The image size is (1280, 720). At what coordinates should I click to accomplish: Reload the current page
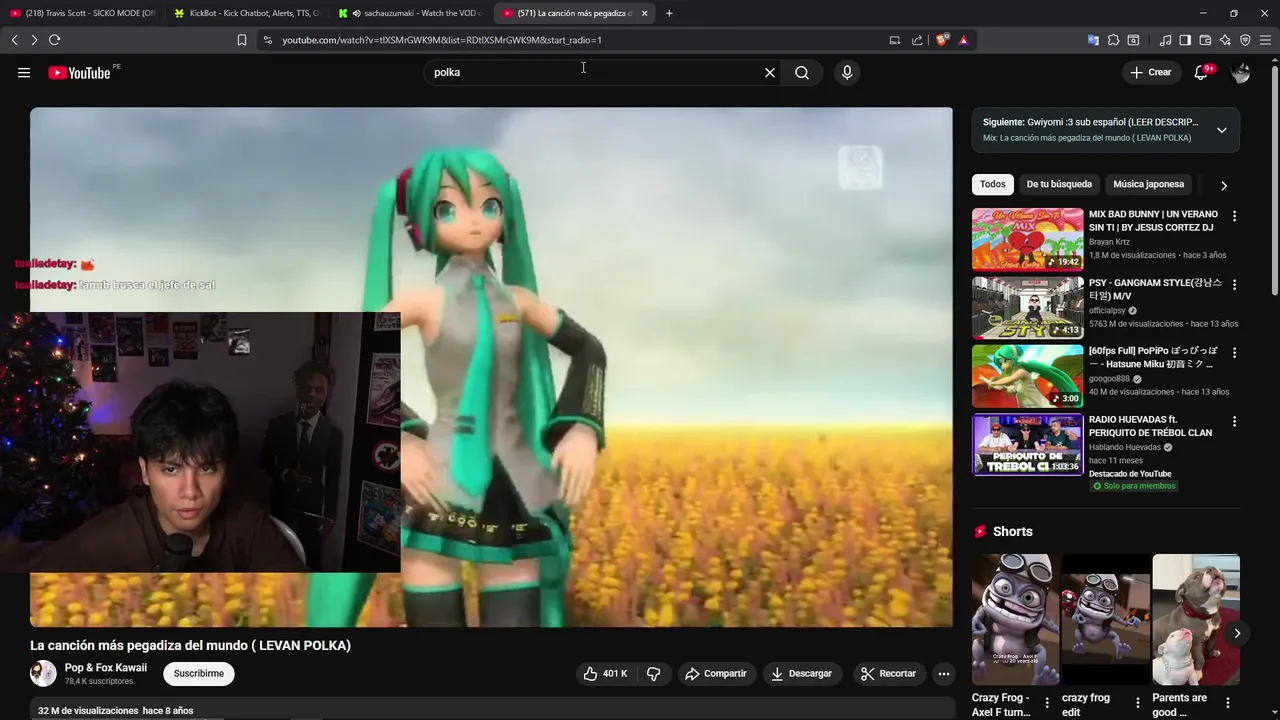pos(54,40)
